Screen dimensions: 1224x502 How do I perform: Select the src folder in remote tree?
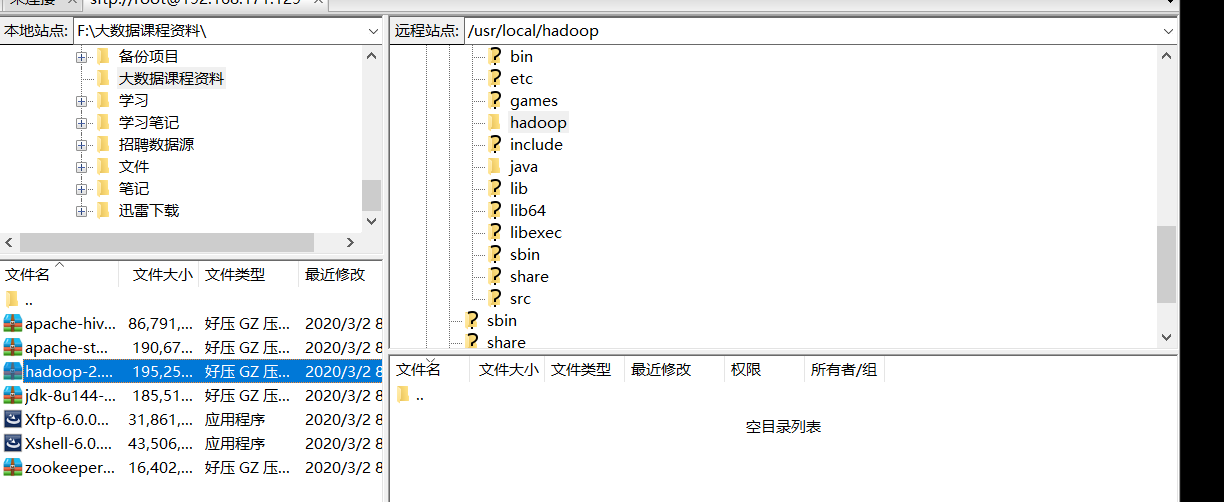520,299
